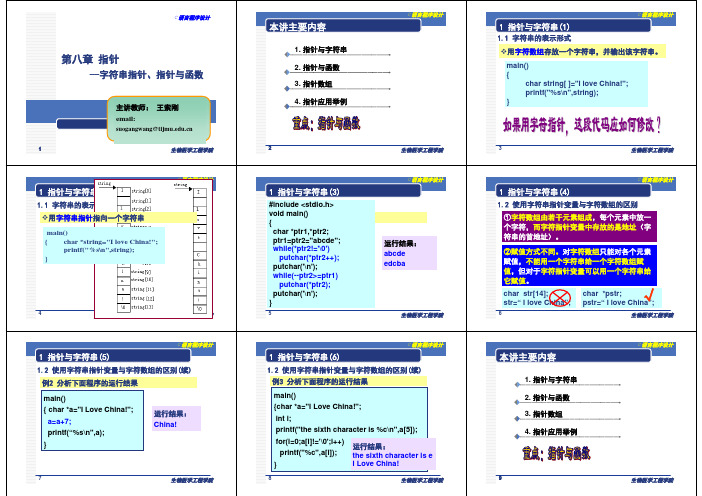This screenshot has width=702, height=496.
Task: Click the line '#include <stdio.h>'
Action: coord(301,205)
